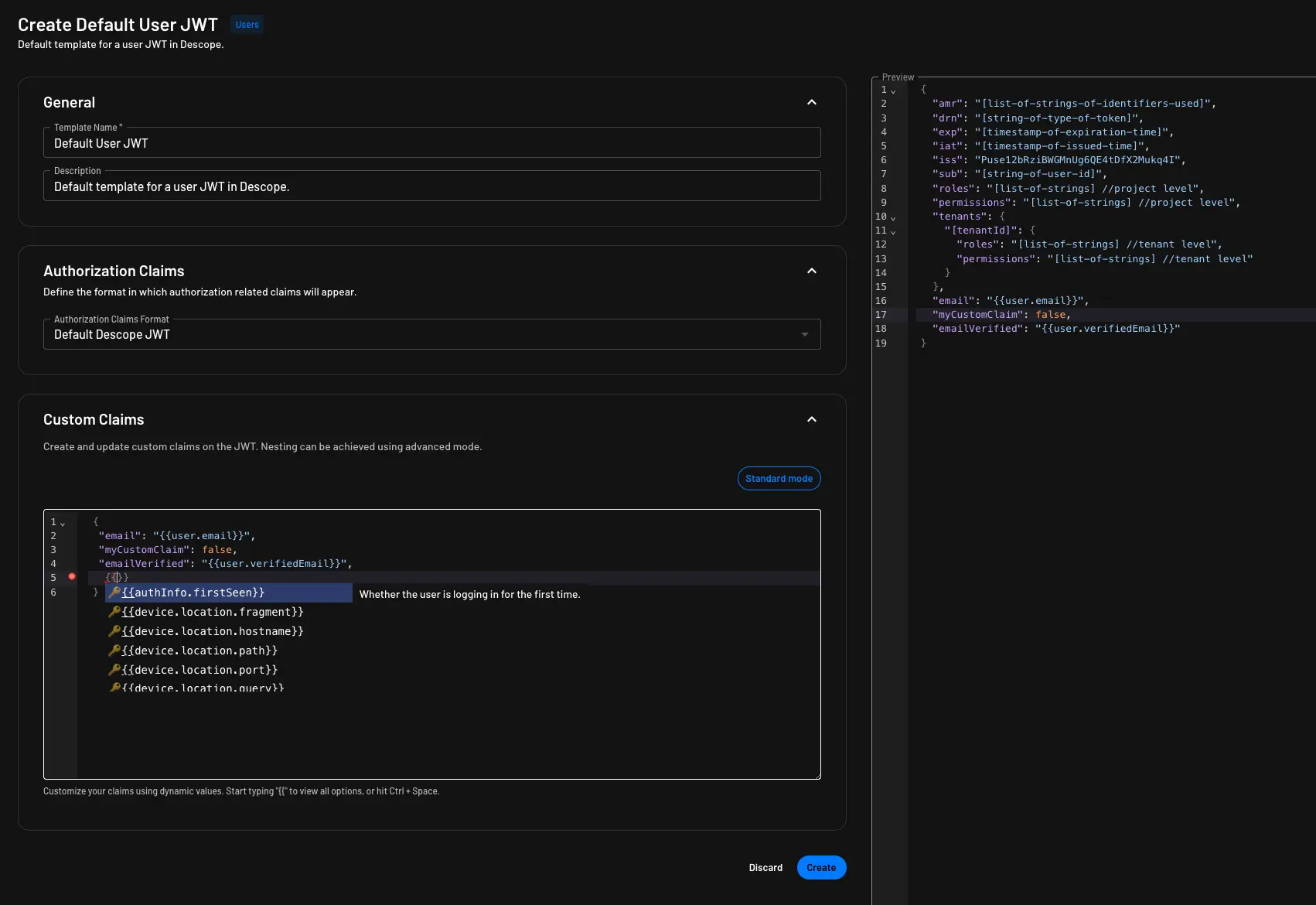Click the "myCustomClaim": false line in editor
Image resolution: width=1316 pixels, height=905 pixels.
[168, 550]
